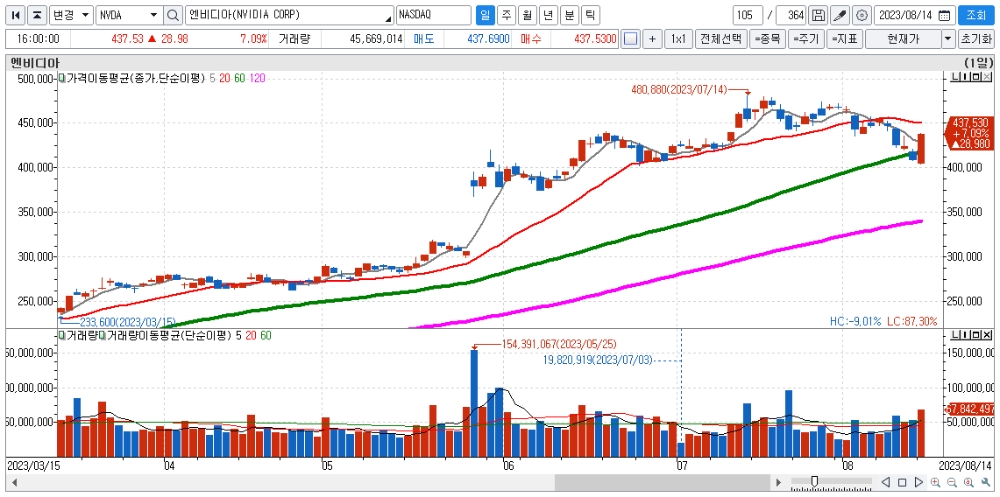Click the 매도 ask price 437.6900

click(489, 40)
